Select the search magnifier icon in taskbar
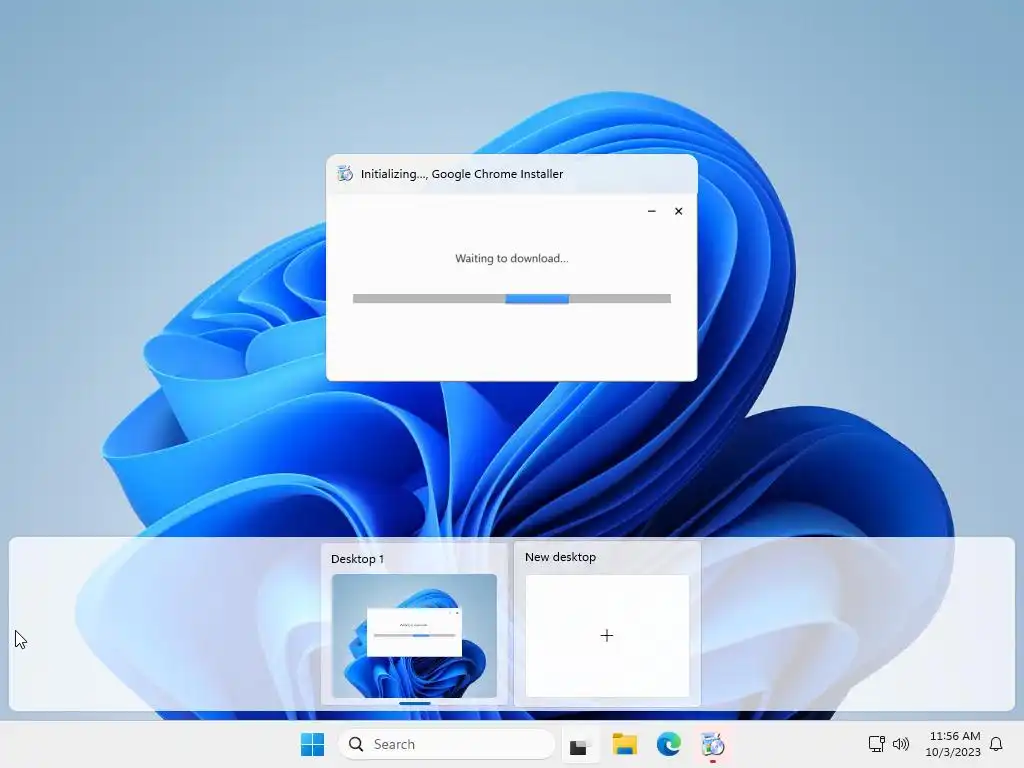1024x768 pixels. pyautogui.click(x=356, y=744)
